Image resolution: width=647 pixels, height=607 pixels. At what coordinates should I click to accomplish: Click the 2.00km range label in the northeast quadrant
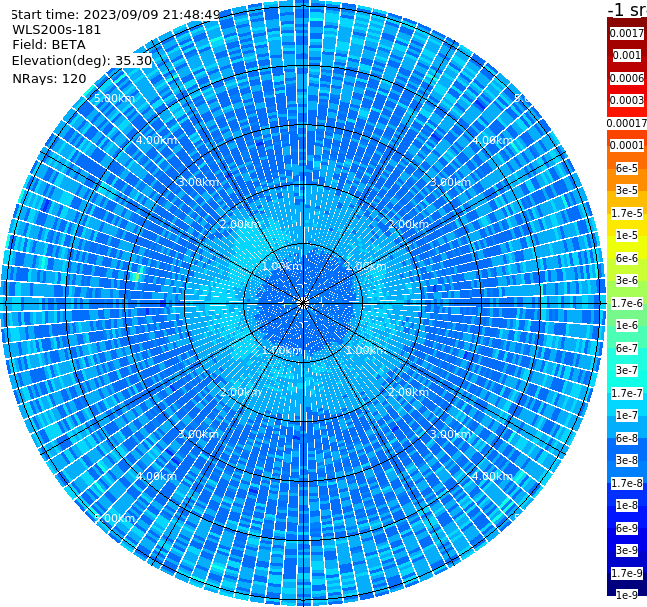point(409,224)
